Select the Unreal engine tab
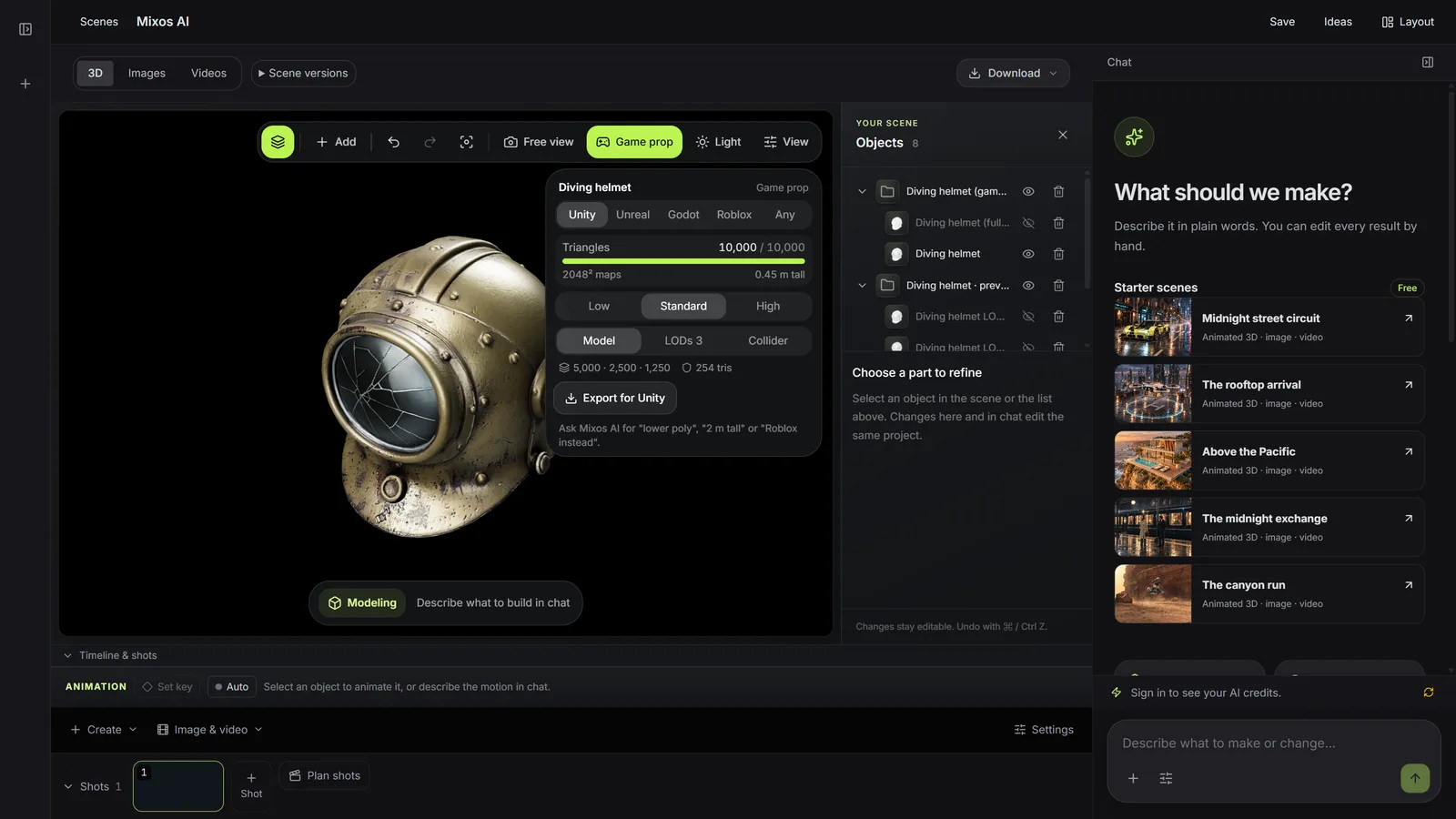This screenshot has height=819, width=1456. pos(632,215)
